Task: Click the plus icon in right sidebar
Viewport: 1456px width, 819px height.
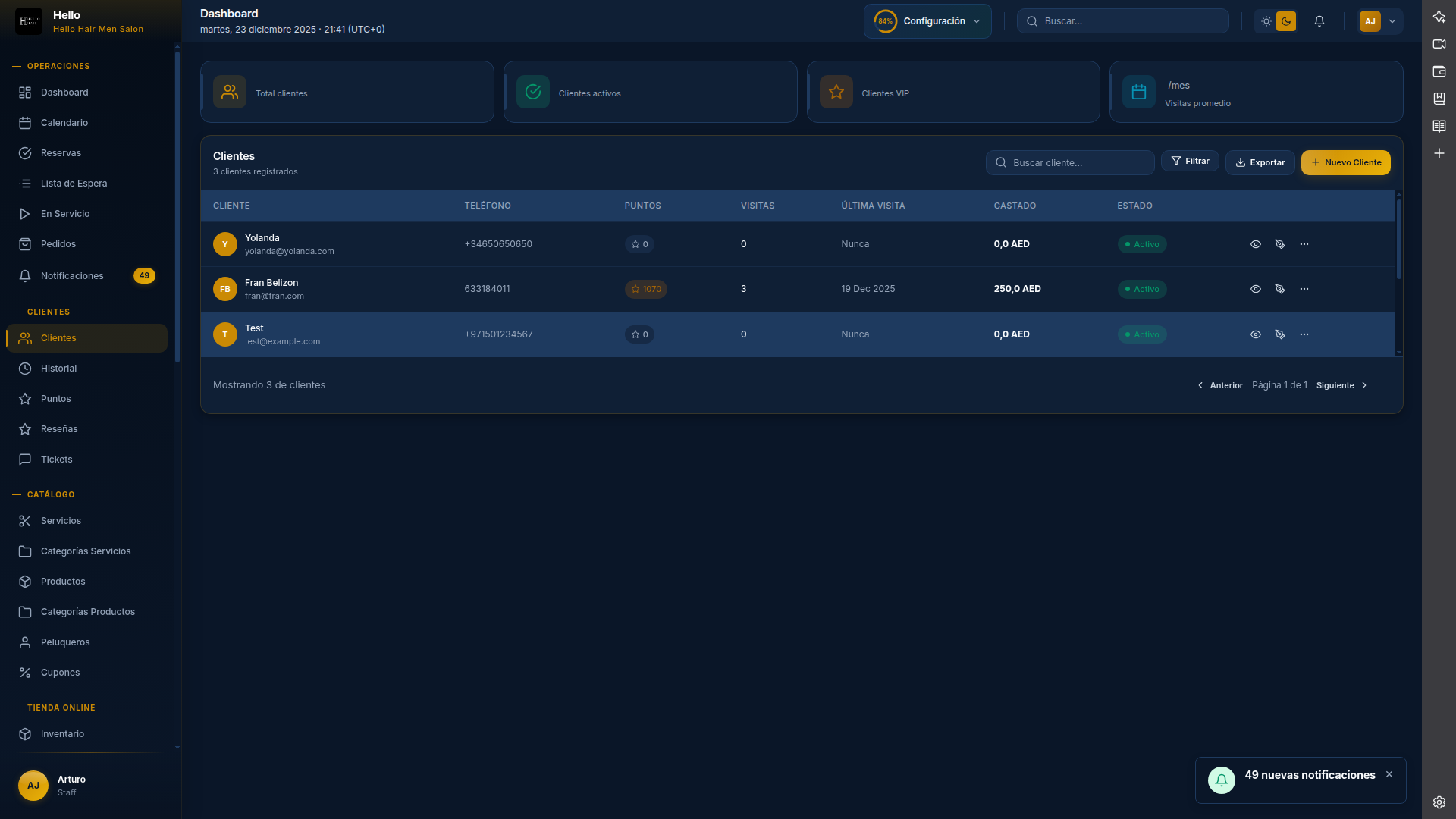Action: click(x=1439, y=153)
